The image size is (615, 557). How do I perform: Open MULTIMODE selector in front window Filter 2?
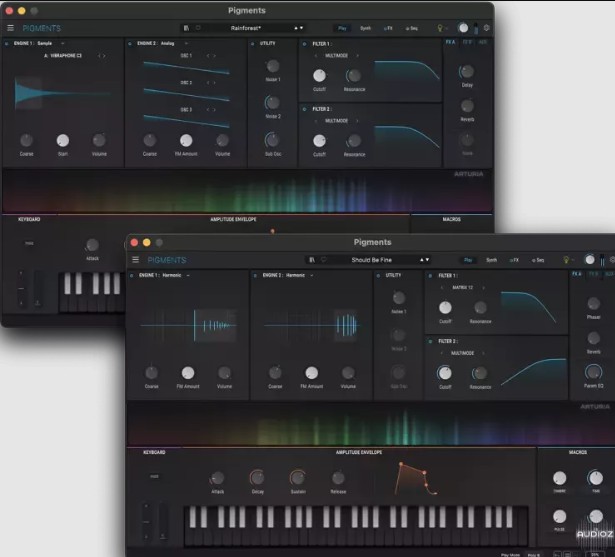pyautogui.click(x=462, y=353)
